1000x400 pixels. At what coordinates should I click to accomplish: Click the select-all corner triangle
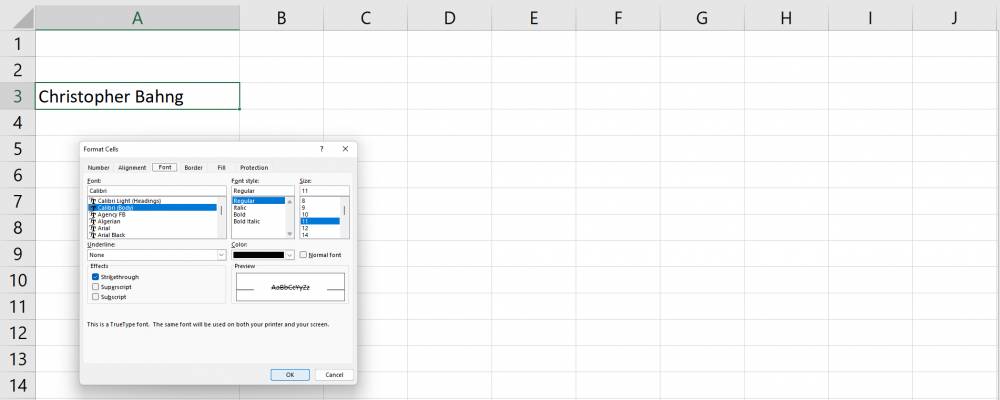click(x=24, y=19)
